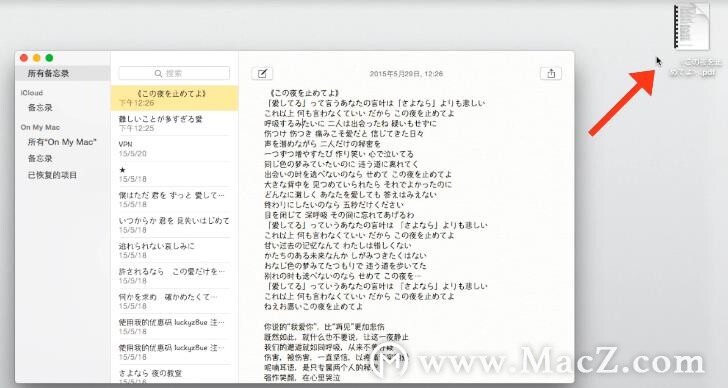
Task: Open the share icon menu
Action: (551, 73)
